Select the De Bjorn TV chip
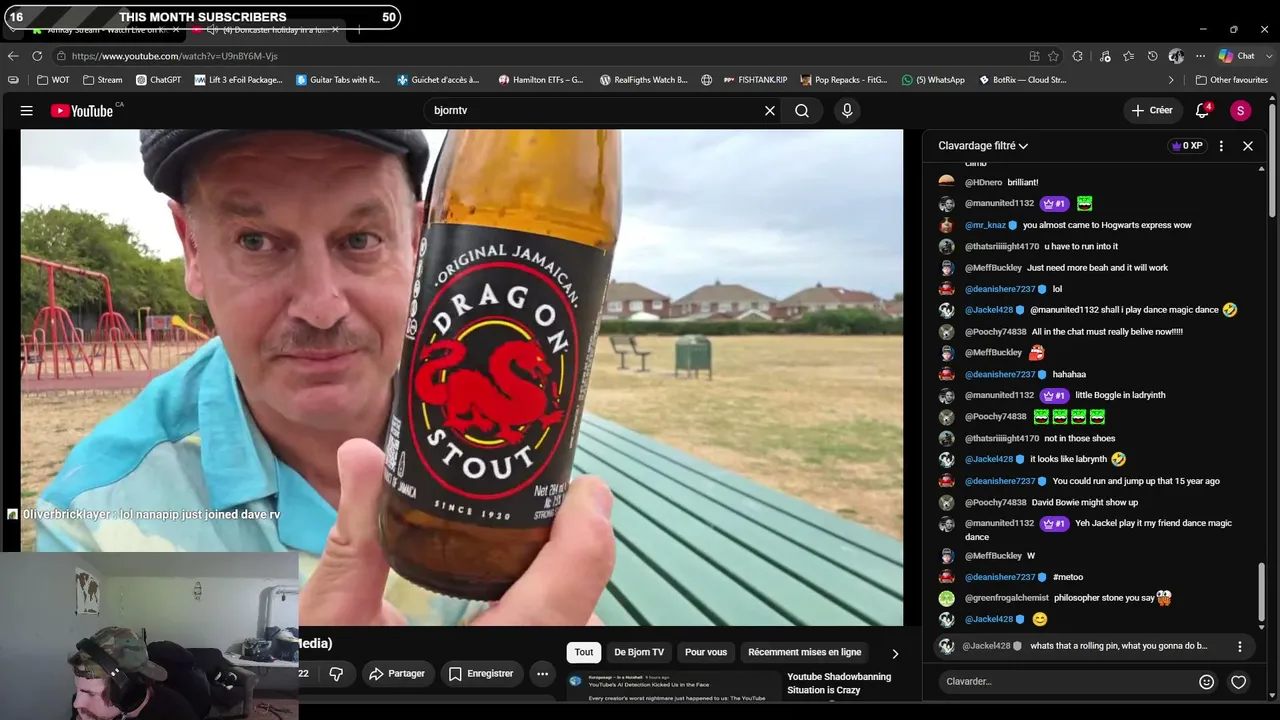 tap(639, 653)
